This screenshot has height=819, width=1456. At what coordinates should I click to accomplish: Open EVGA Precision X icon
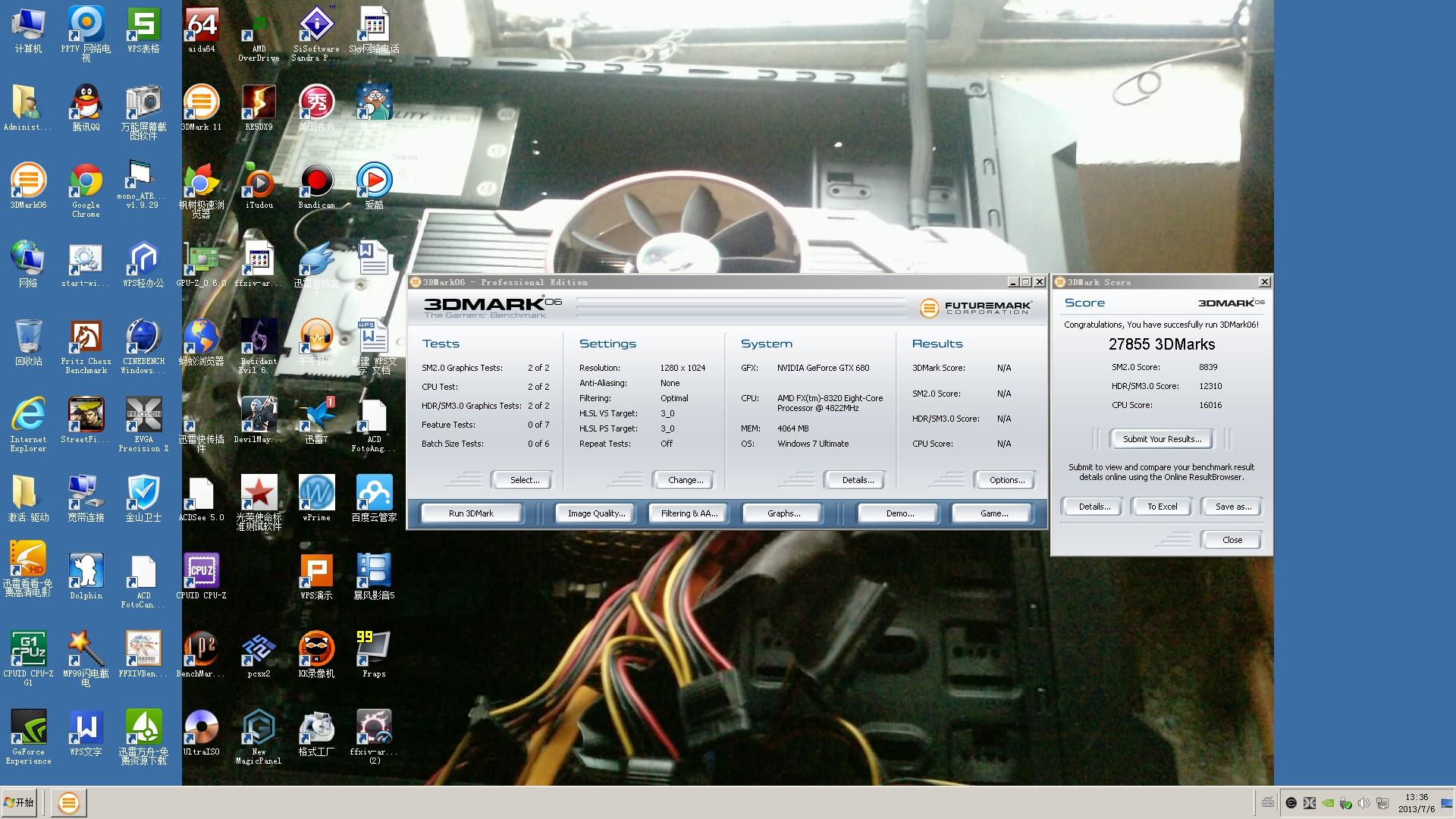point(143,425)
